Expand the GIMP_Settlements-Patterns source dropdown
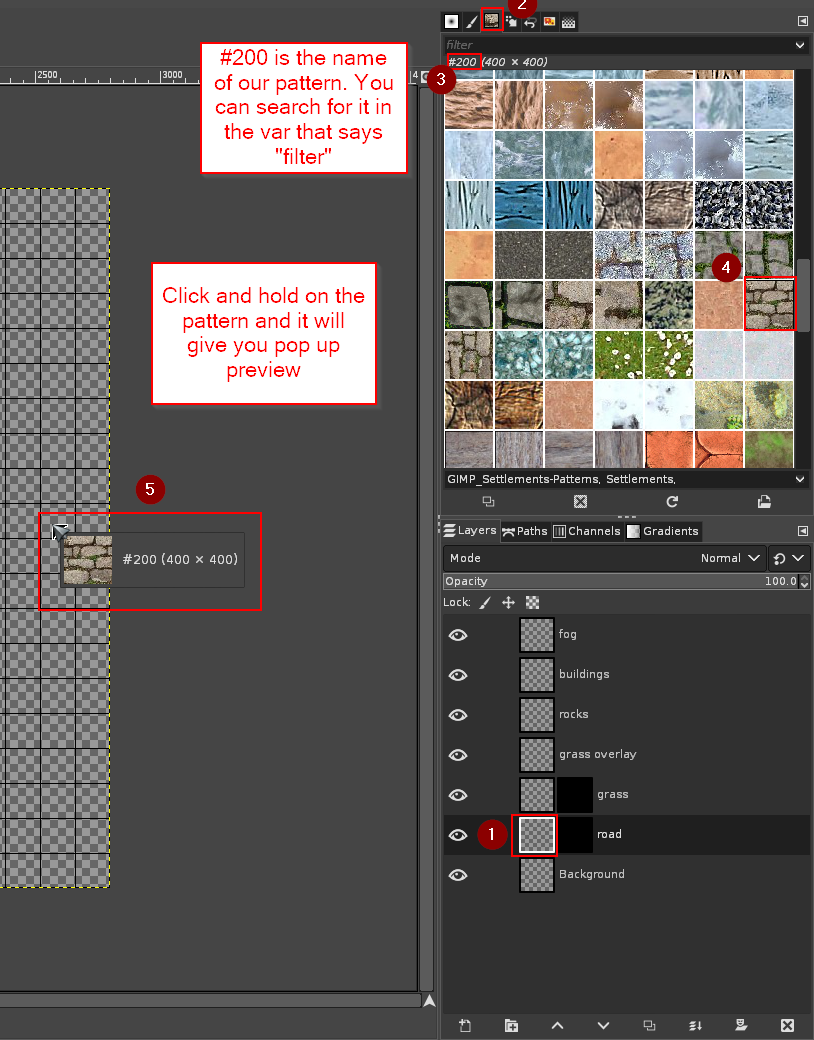Viewport: 814px width, 1040px height. pyautogui.click(x=798, y=479)
